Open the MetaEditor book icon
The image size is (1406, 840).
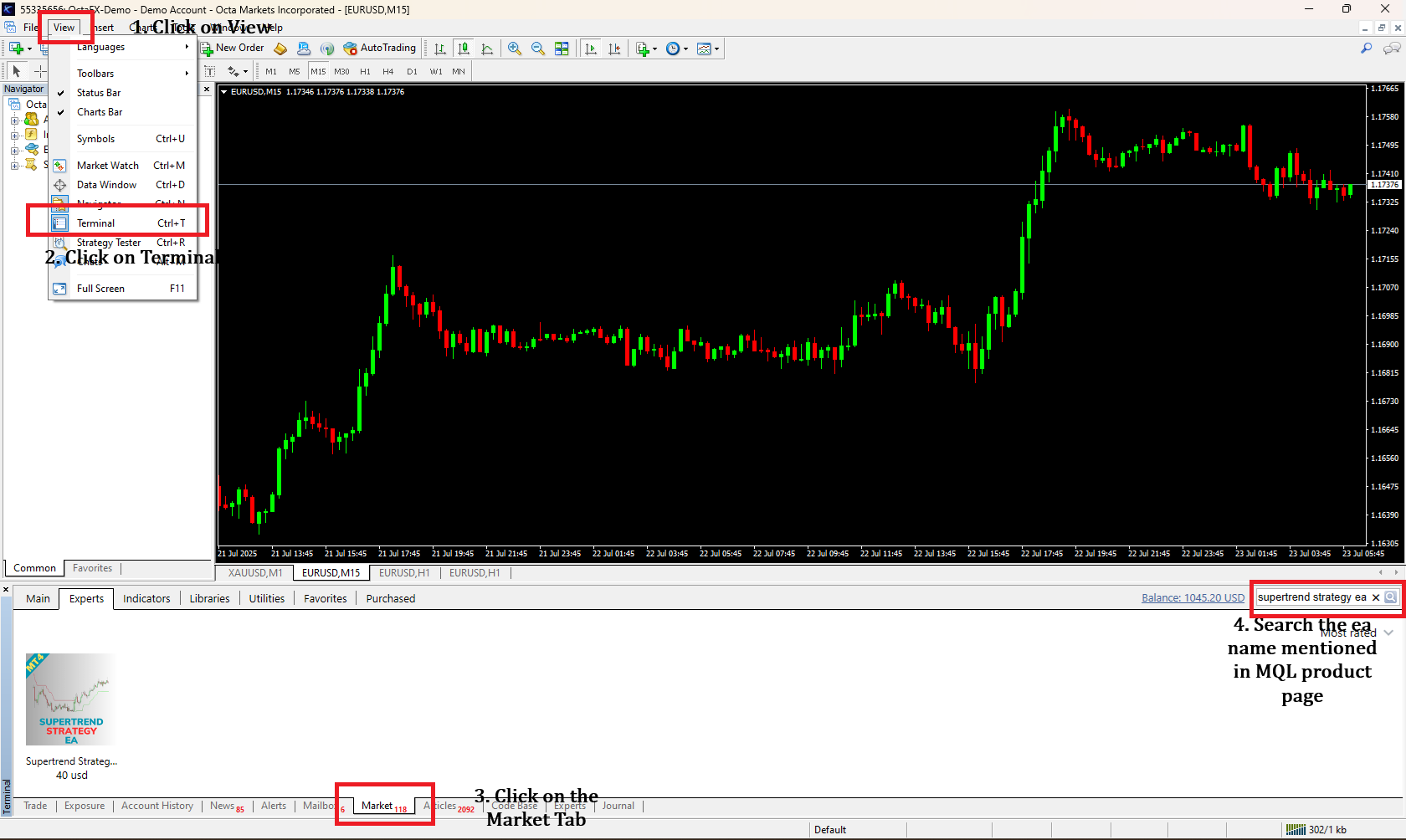(281, 49)
